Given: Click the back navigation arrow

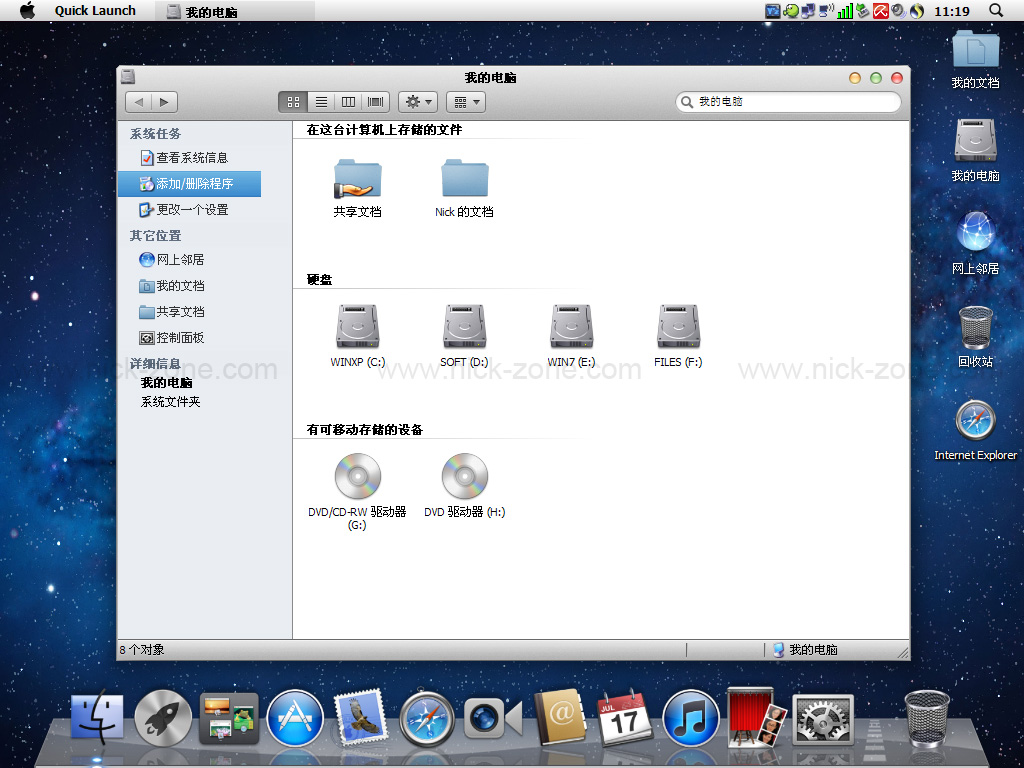Looking at the screenshot, I should tap(138, 102).
